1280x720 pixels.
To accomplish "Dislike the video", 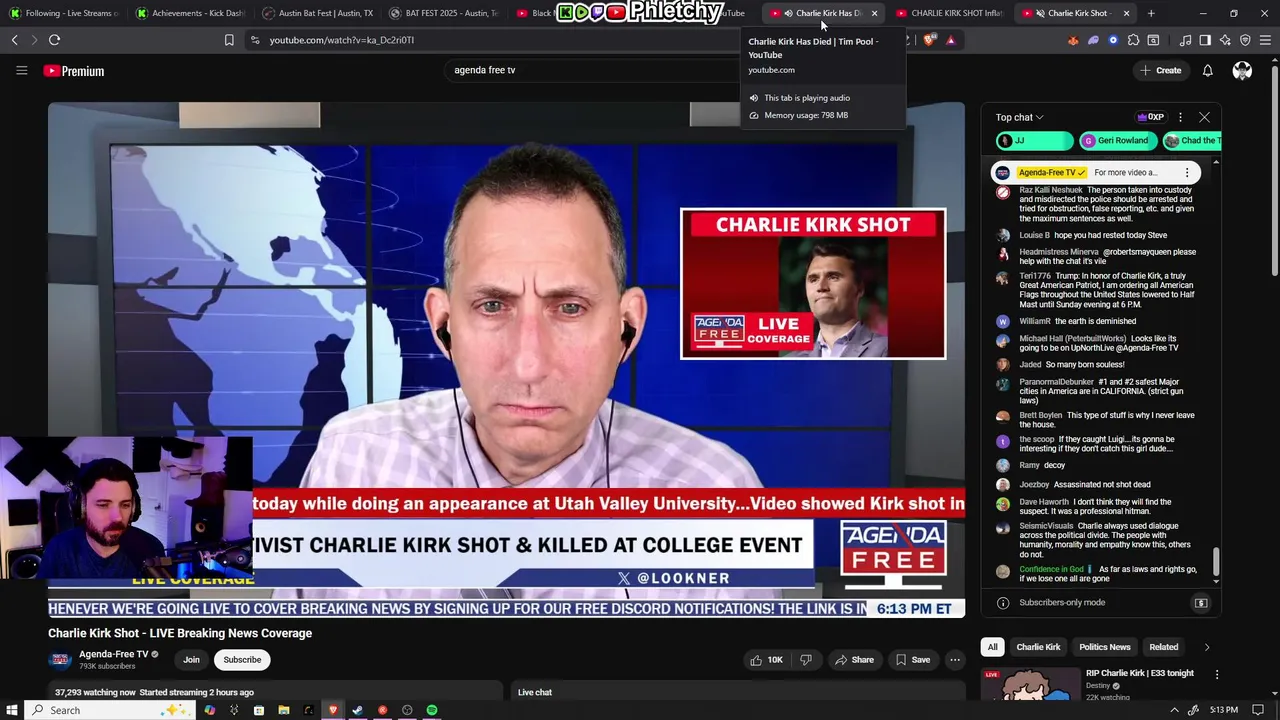I will (x=806, y=660).
